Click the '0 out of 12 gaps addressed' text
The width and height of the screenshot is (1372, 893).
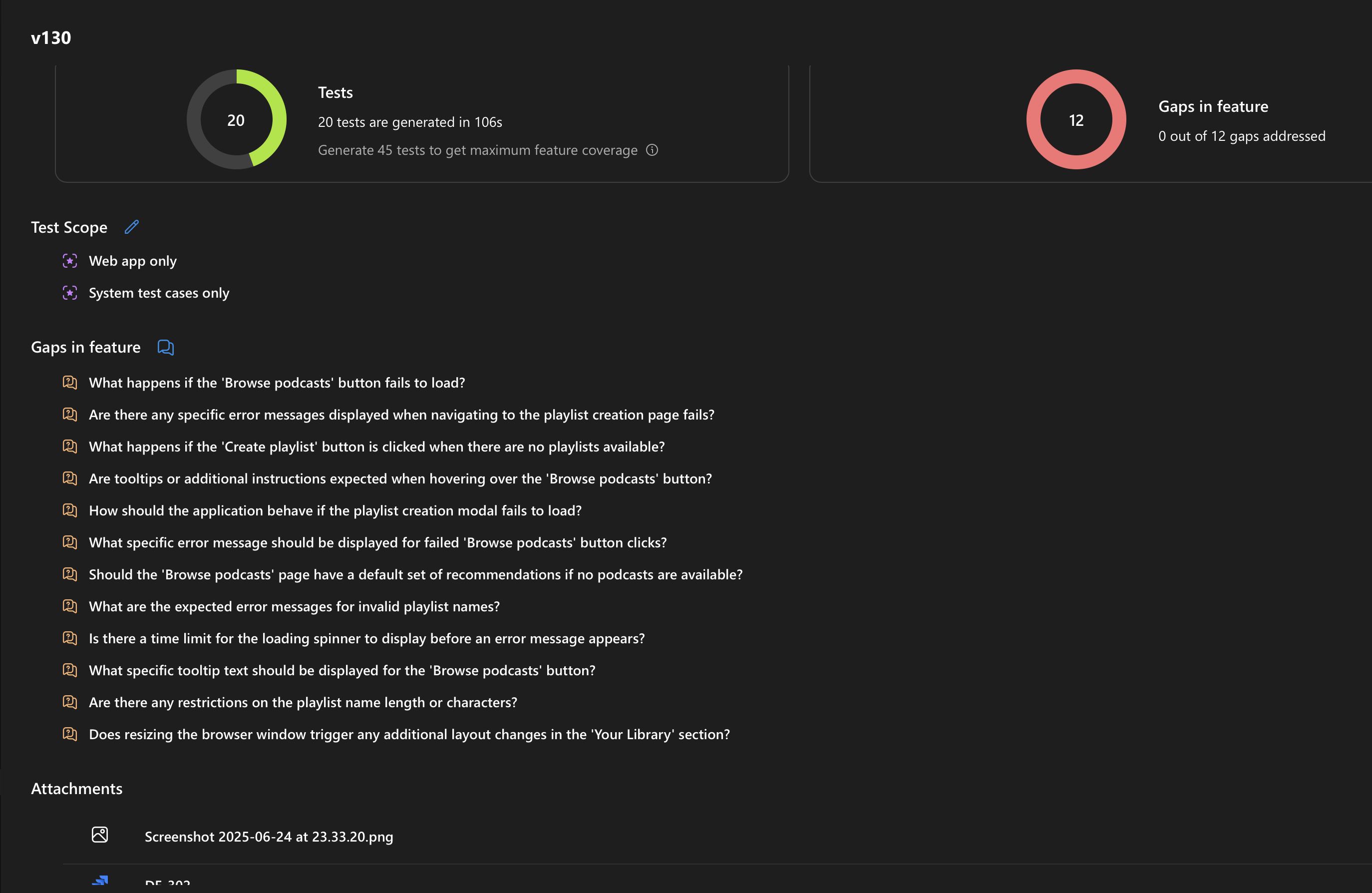(x=1242, y=136)
